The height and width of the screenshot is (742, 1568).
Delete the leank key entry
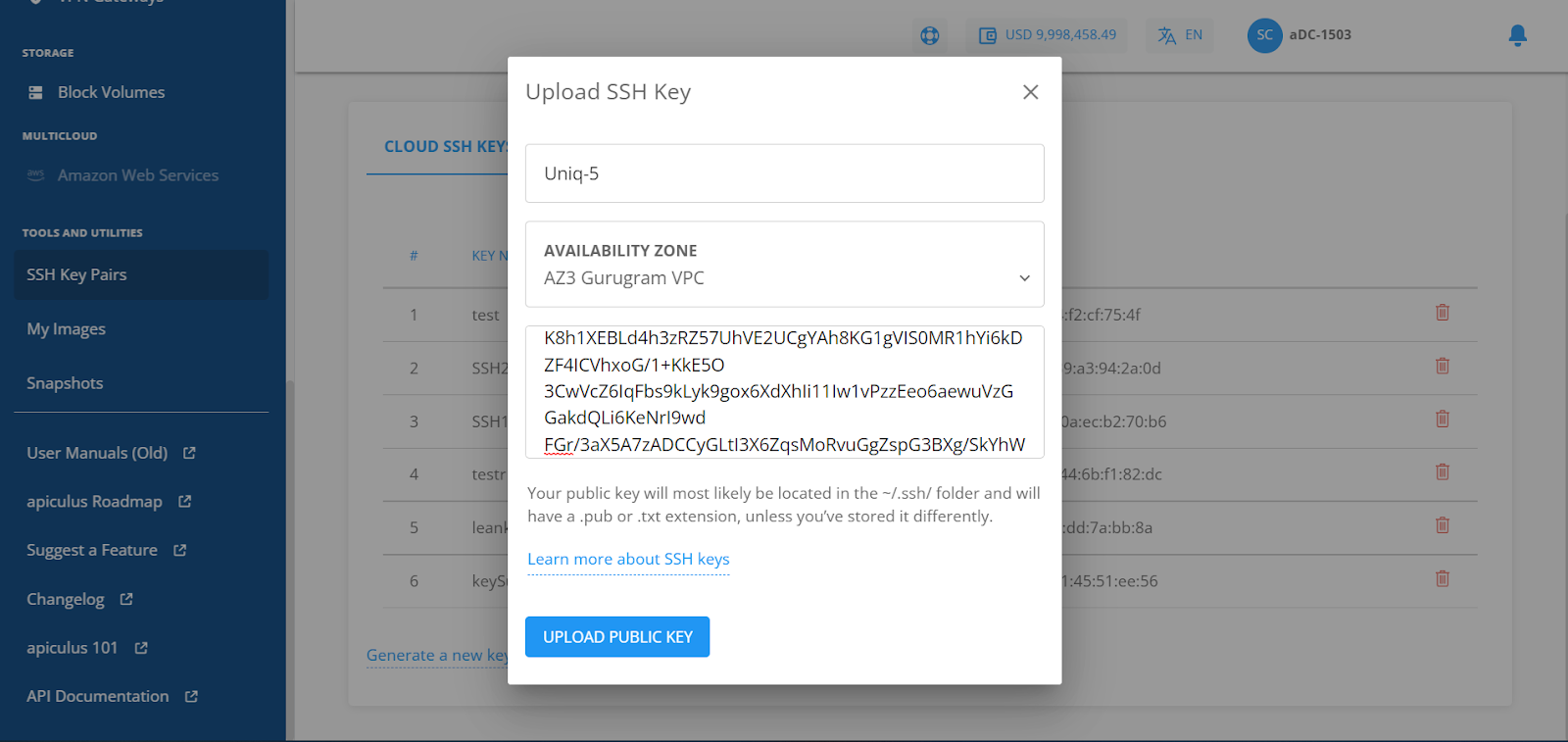(x=1442, y=524)
